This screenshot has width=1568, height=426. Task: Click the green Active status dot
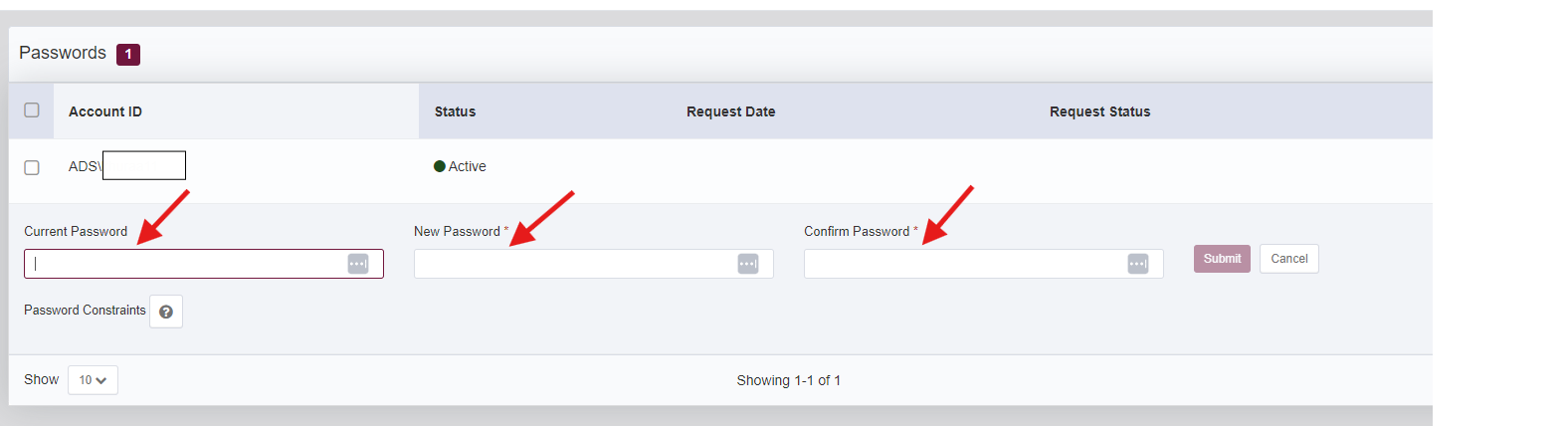pyautogui.click(x=440, y=166)
